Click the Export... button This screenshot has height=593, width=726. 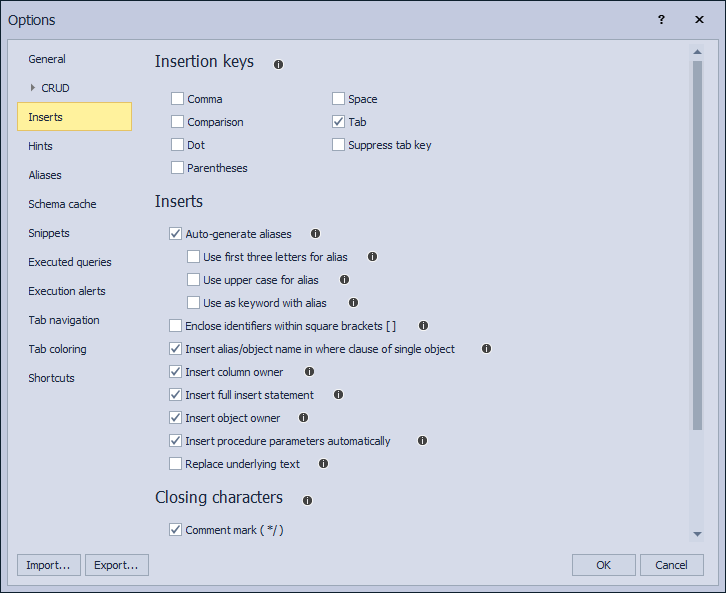(x=117, y=565)
